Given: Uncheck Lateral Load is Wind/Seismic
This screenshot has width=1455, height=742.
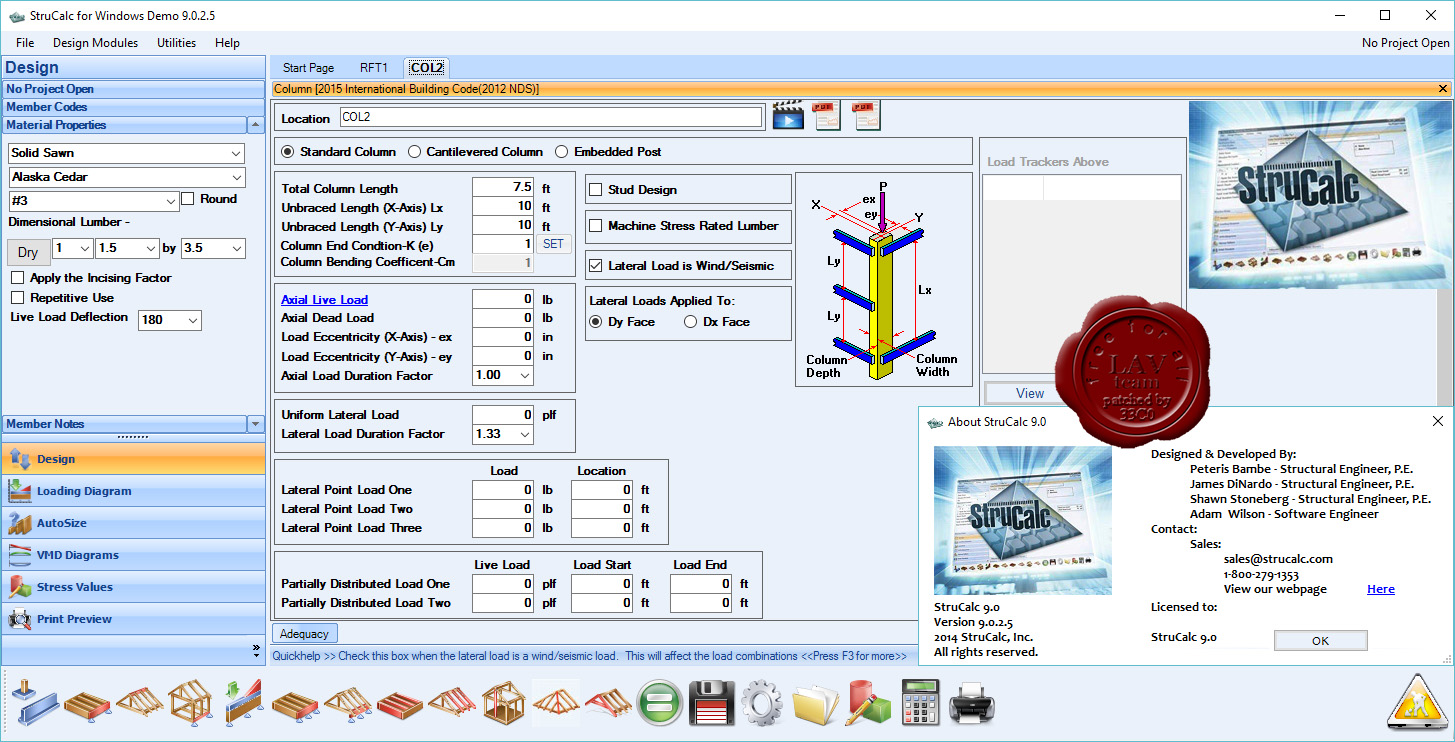Looking at the screenshot, I should 595,266.
